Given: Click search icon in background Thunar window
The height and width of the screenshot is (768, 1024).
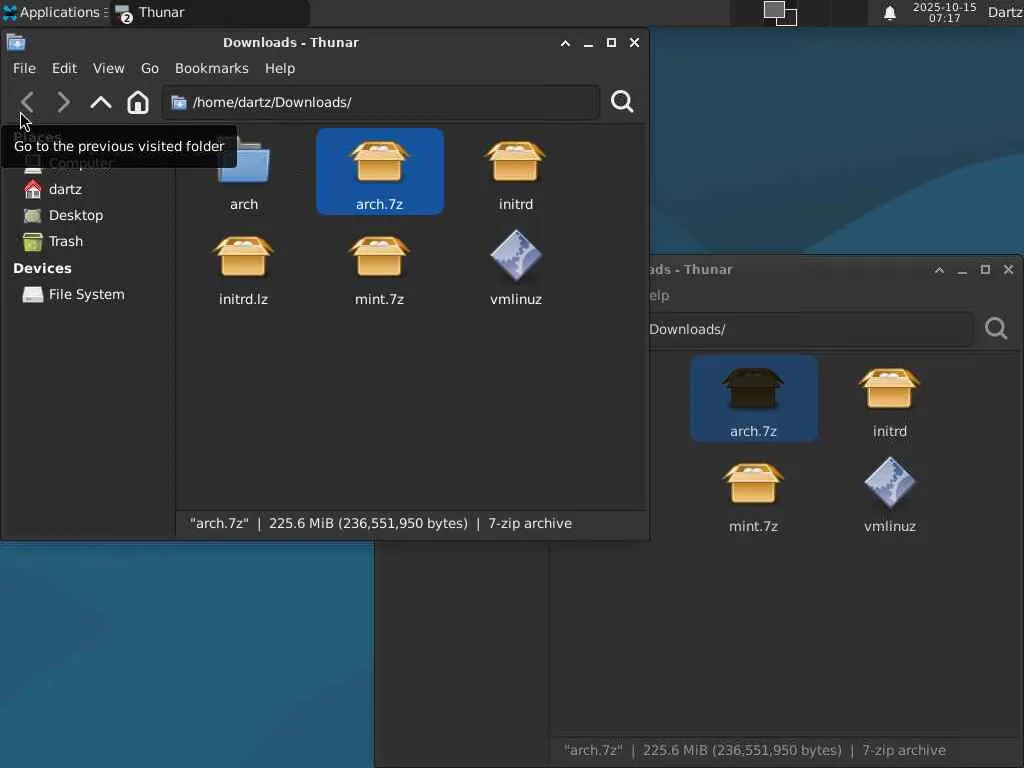Looking at the screenshot, I should pos(996,328).
